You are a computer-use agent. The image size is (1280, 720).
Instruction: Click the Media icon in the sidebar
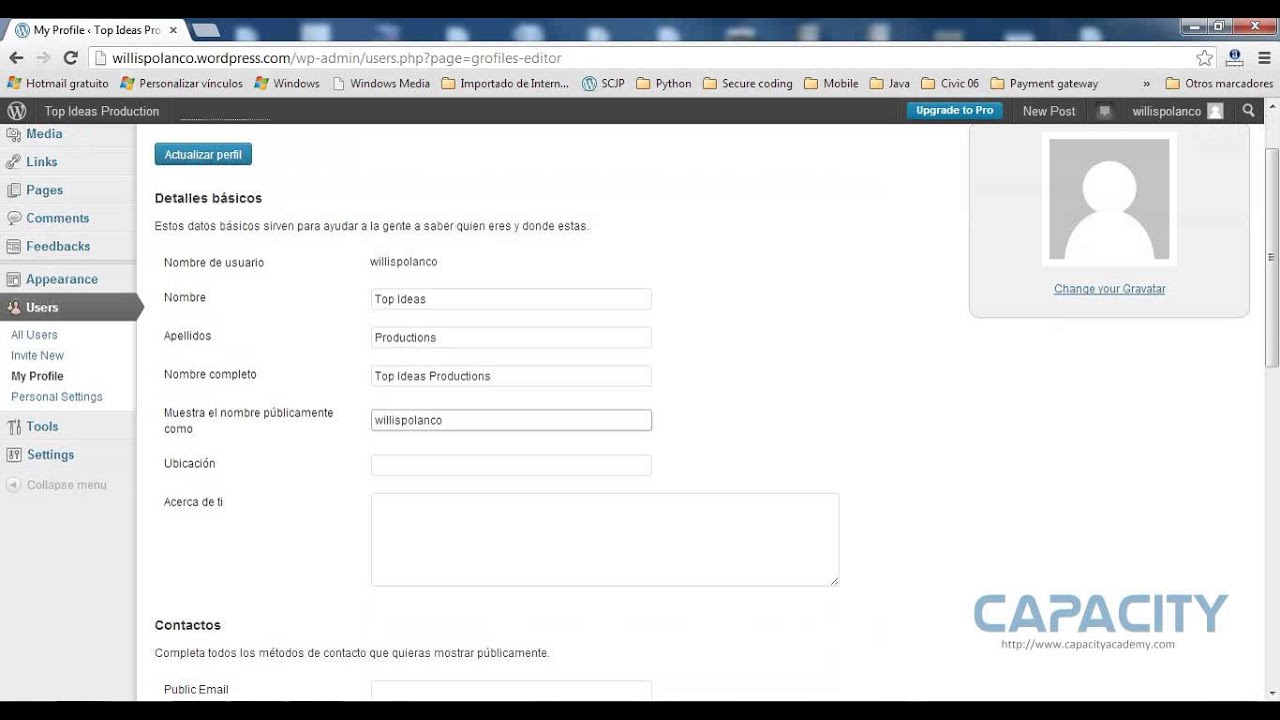click(14, 134)
